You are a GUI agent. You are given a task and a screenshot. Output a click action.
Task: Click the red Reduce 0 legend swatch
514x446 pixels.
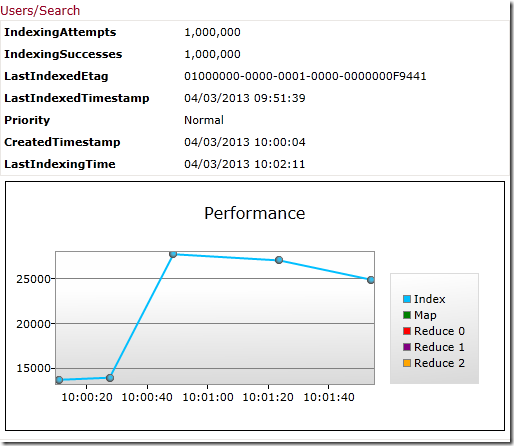407,331
